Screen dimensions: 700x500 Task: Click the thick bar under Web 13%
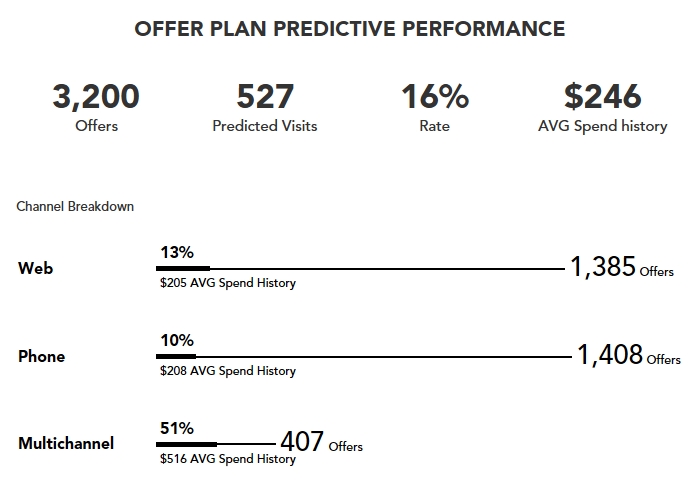pos(185,269)
